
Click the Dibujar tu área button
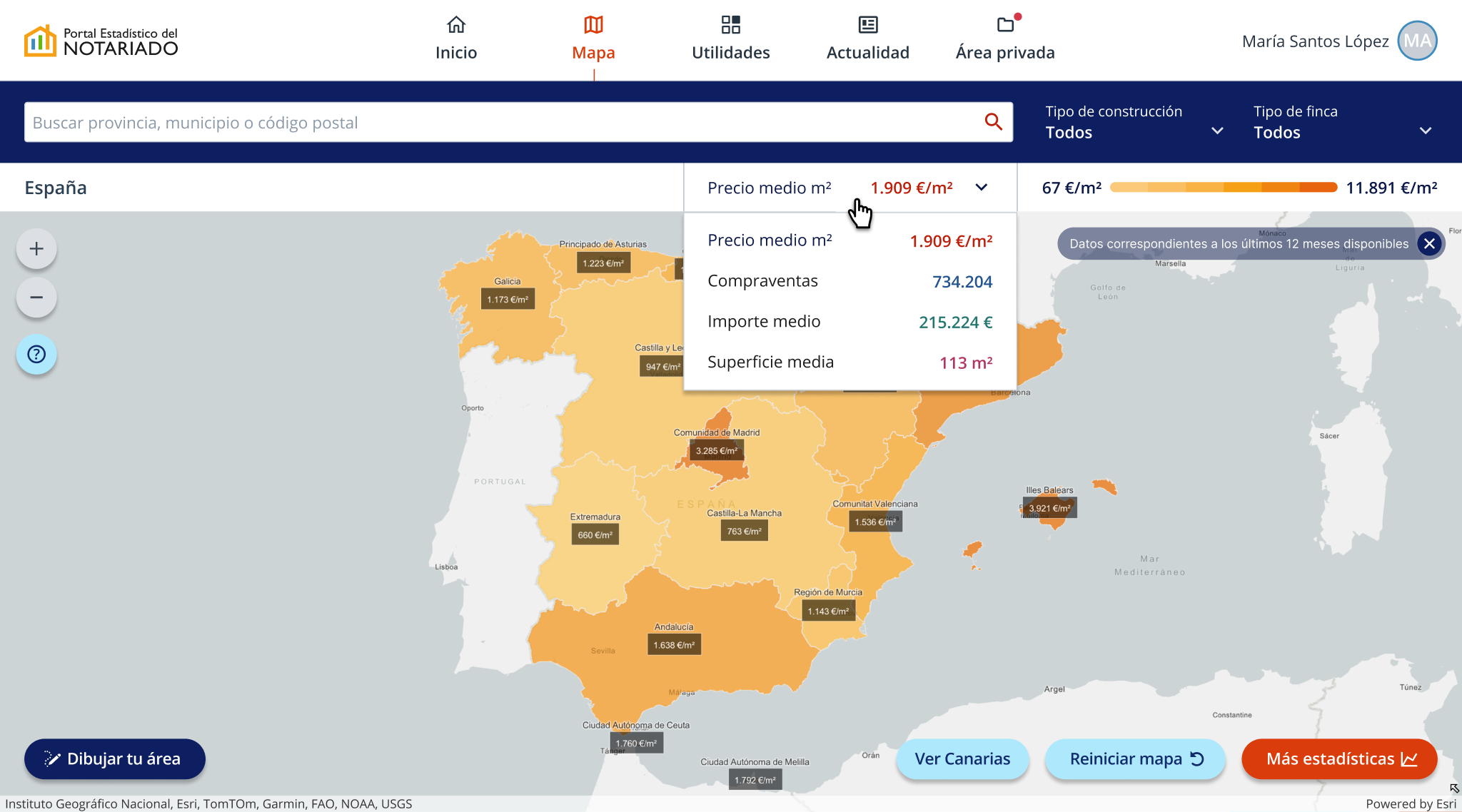pos(115,758)
